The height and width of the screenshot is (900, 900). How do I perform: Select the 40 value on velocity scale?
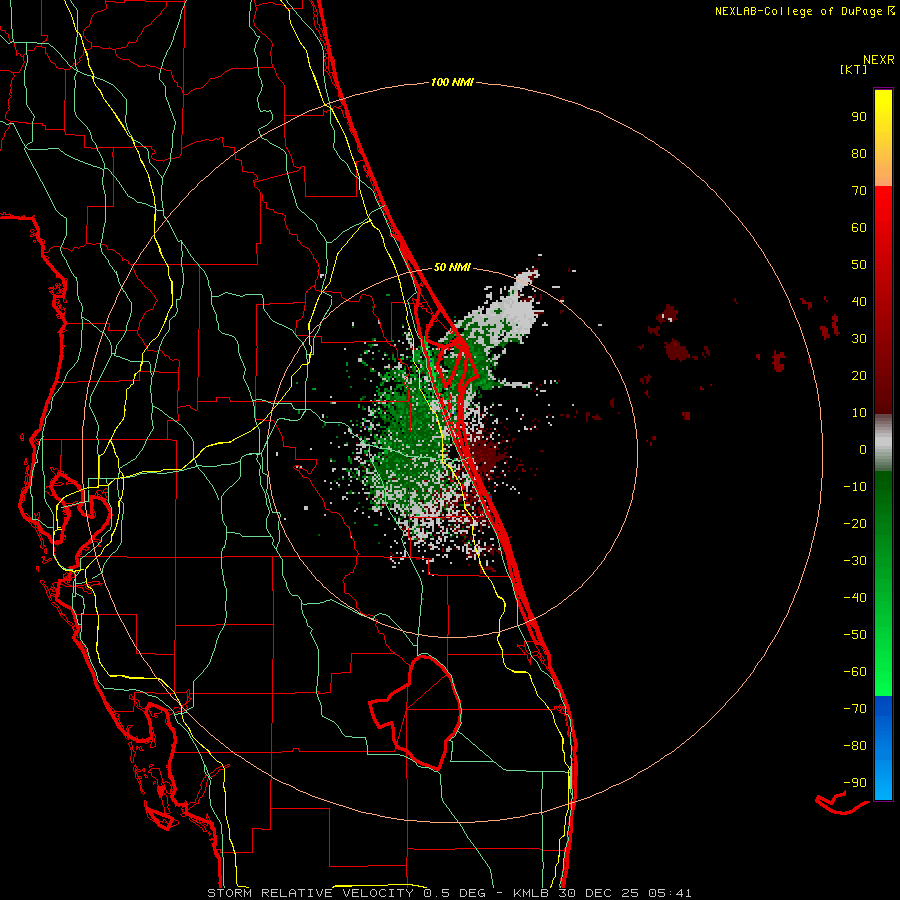(859, 301)
